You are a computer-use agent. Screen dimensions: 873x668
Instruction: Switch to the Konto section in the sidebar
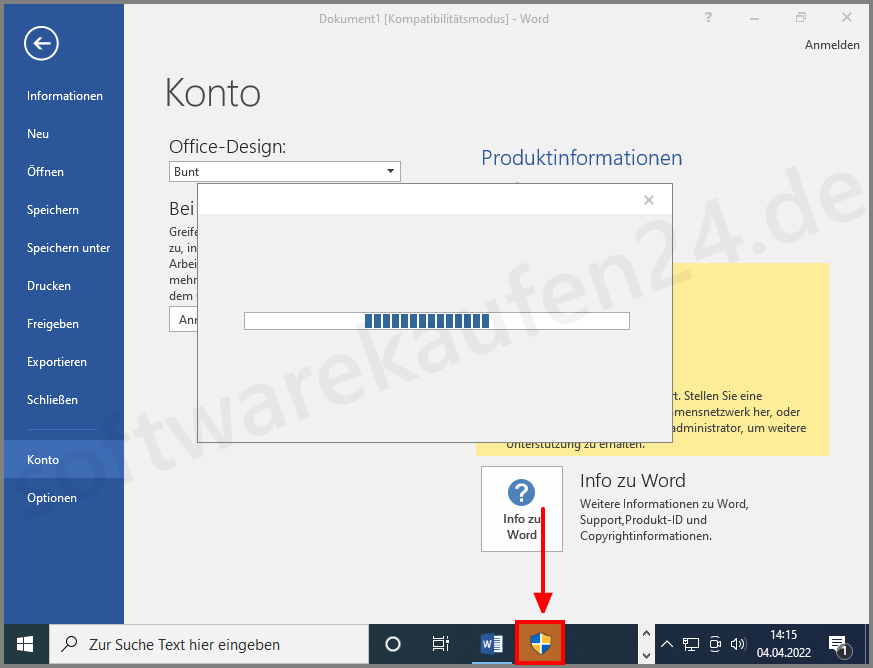[42, 459]
